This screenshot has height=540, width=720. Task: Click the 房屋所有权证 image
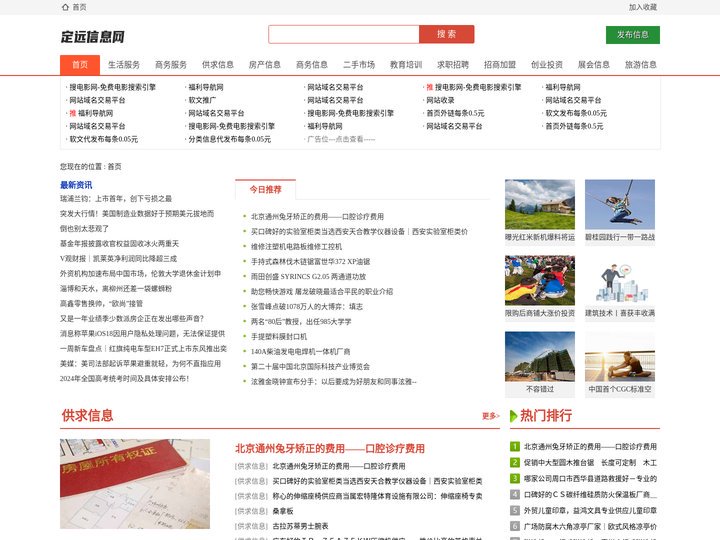point(135,484)
